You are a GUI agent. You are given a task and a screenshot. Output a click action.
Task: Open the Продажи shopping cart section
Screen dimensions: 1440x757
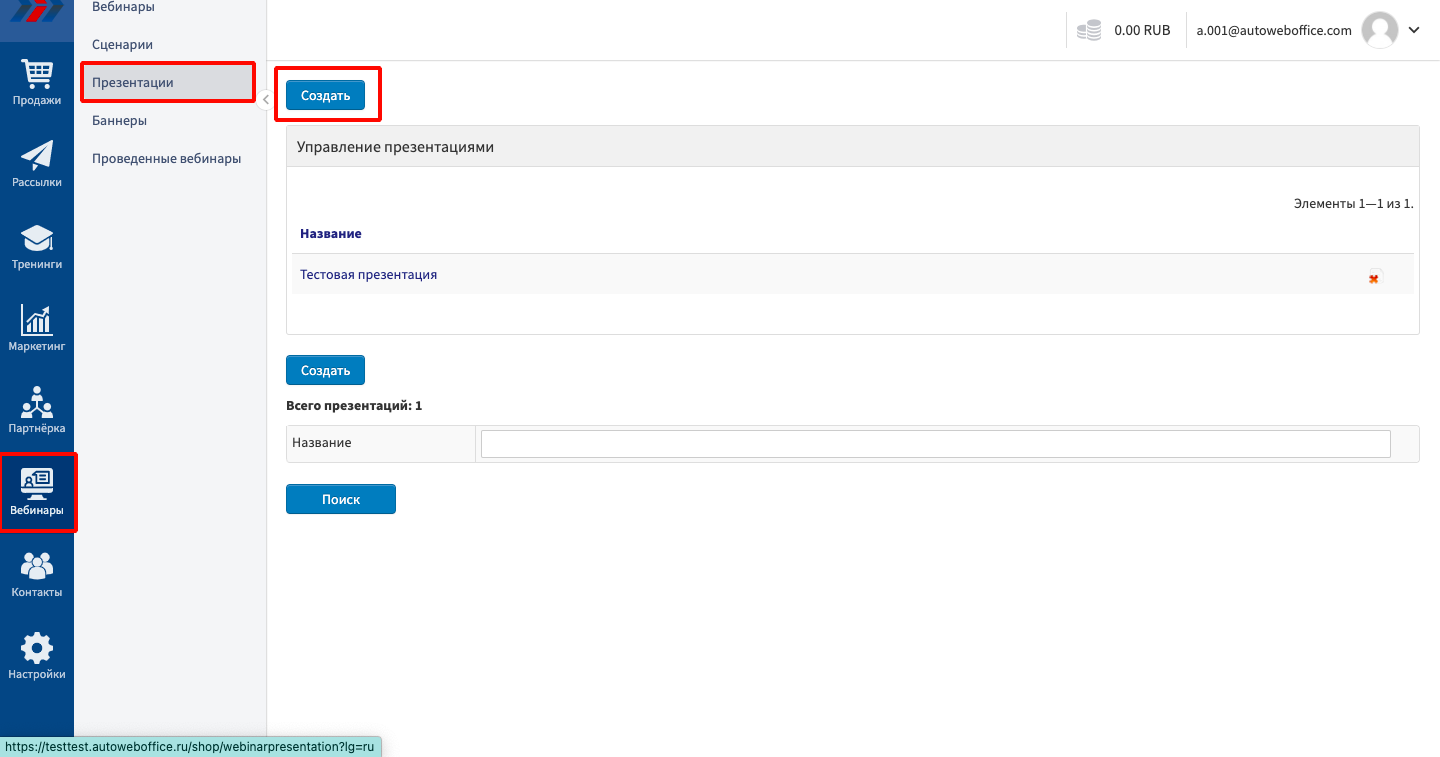(x=37, y=82)
